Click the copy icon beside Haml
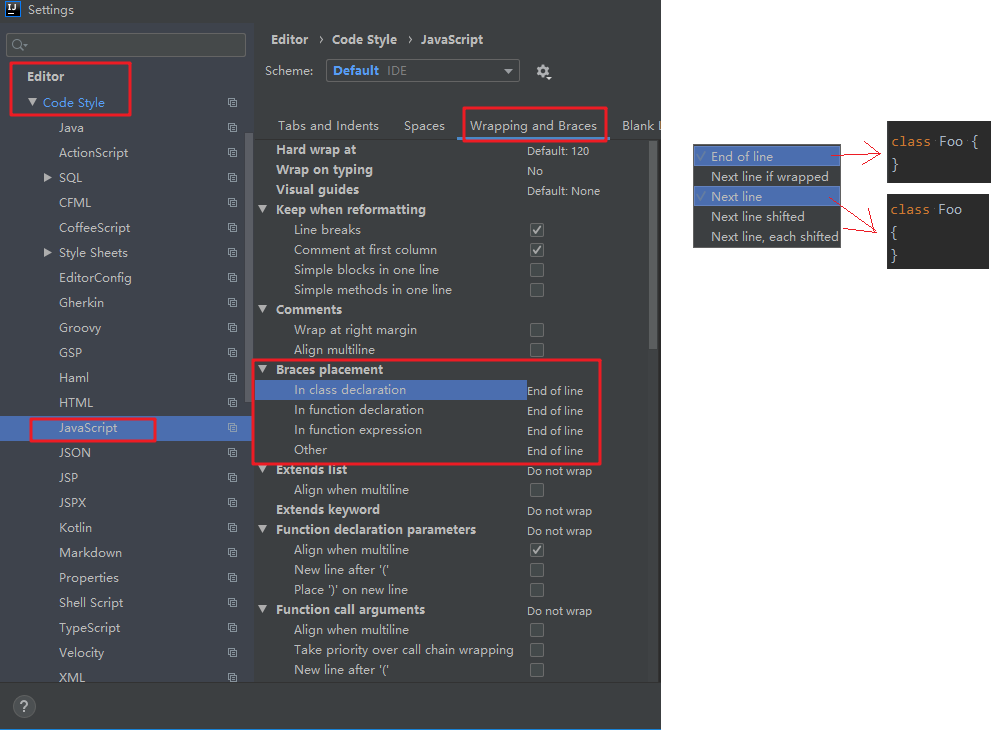This screenshot has width=1000, height=735. click(233, 378)
